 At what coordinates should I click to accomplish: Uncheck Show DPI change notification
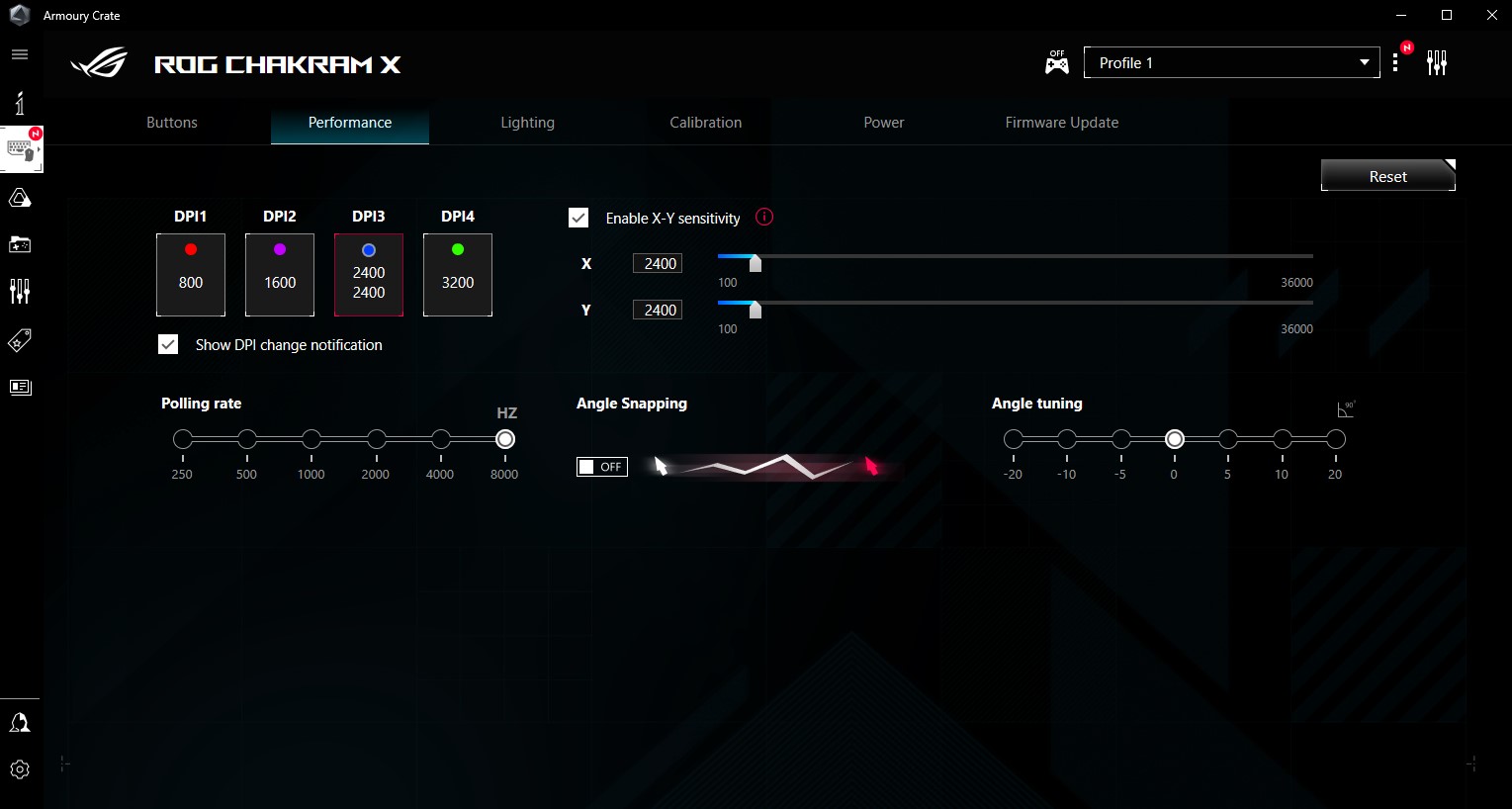tap(168, 344)
